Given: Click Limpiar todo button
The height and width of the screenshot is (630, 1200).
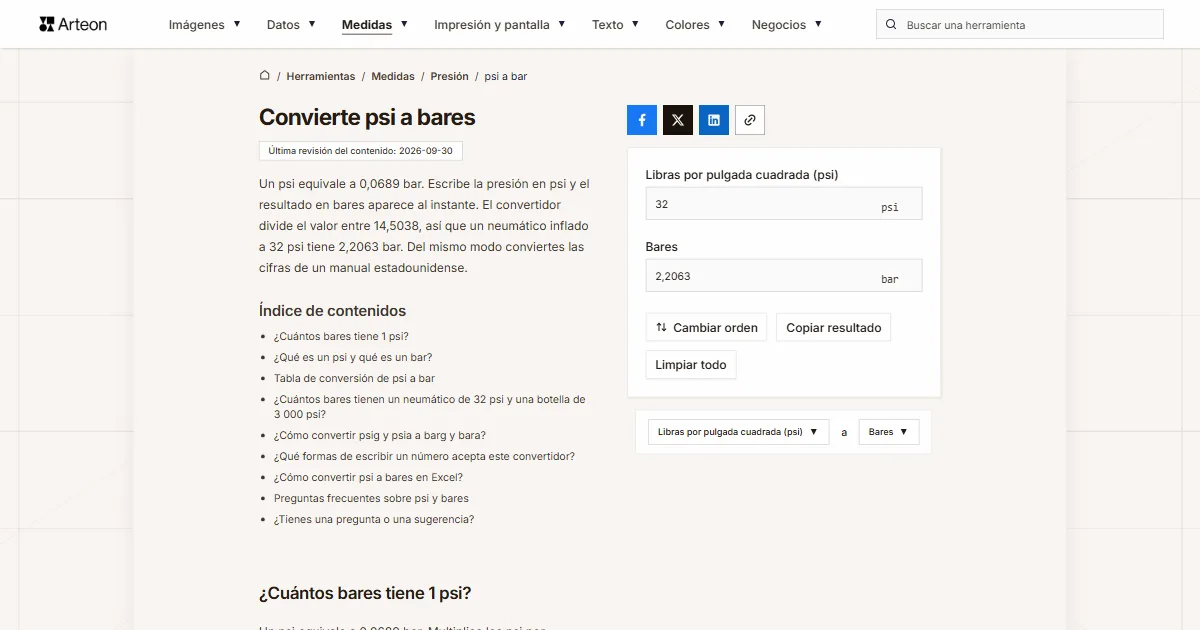Looking at the screenshot, I should (691, 365).
